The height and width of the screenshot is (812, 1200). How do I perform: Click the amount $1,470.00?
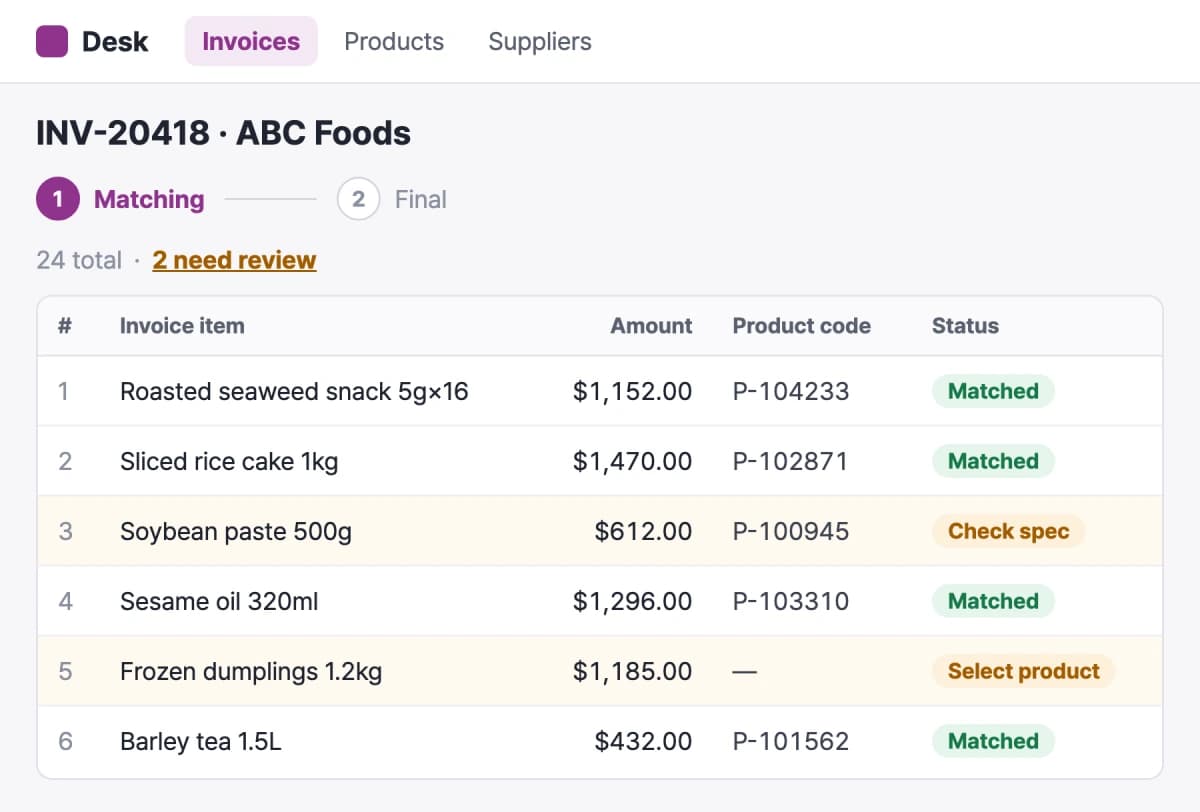632,461
